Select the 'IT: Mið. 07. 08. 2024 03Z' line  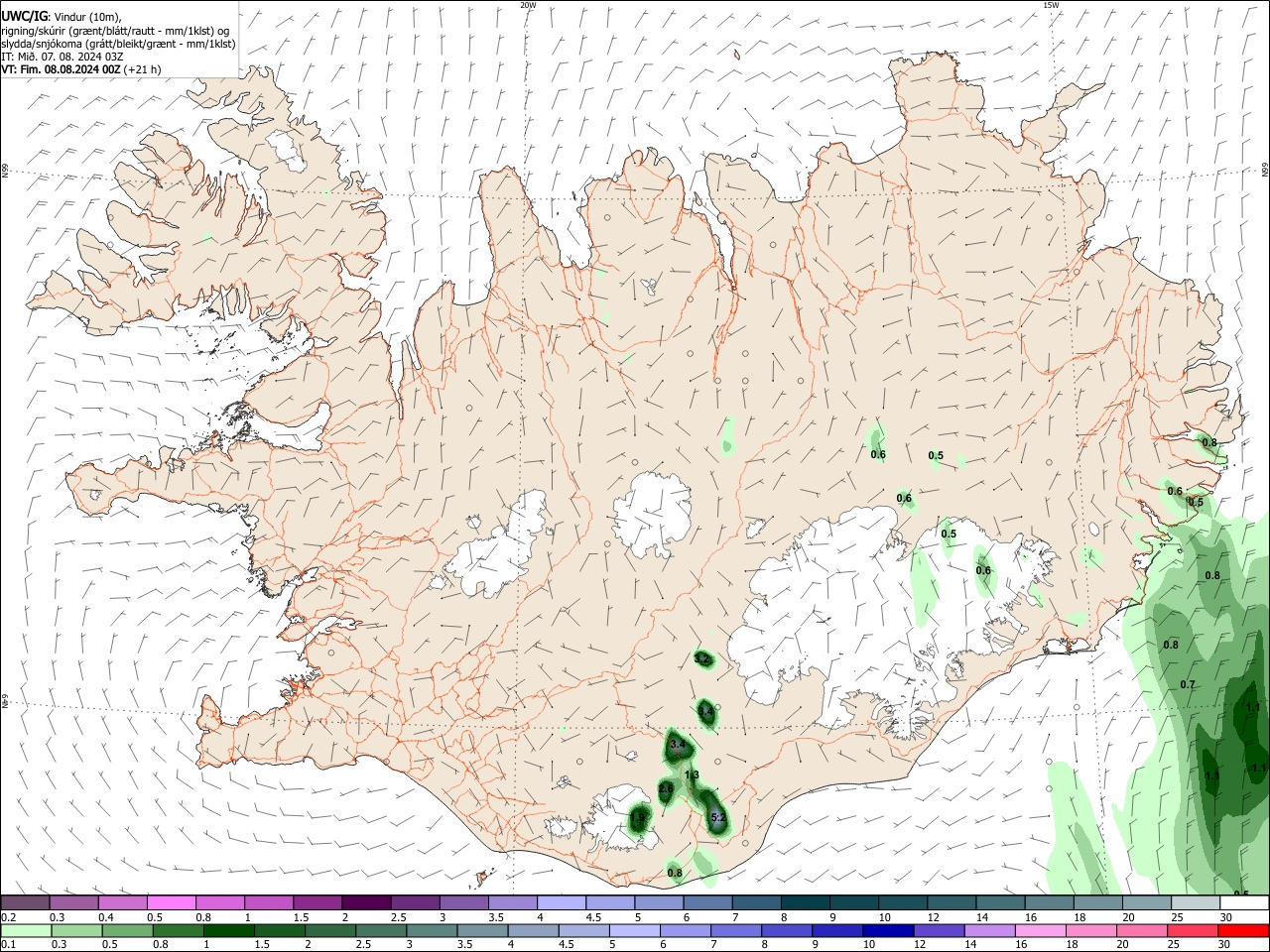point(62,57)
